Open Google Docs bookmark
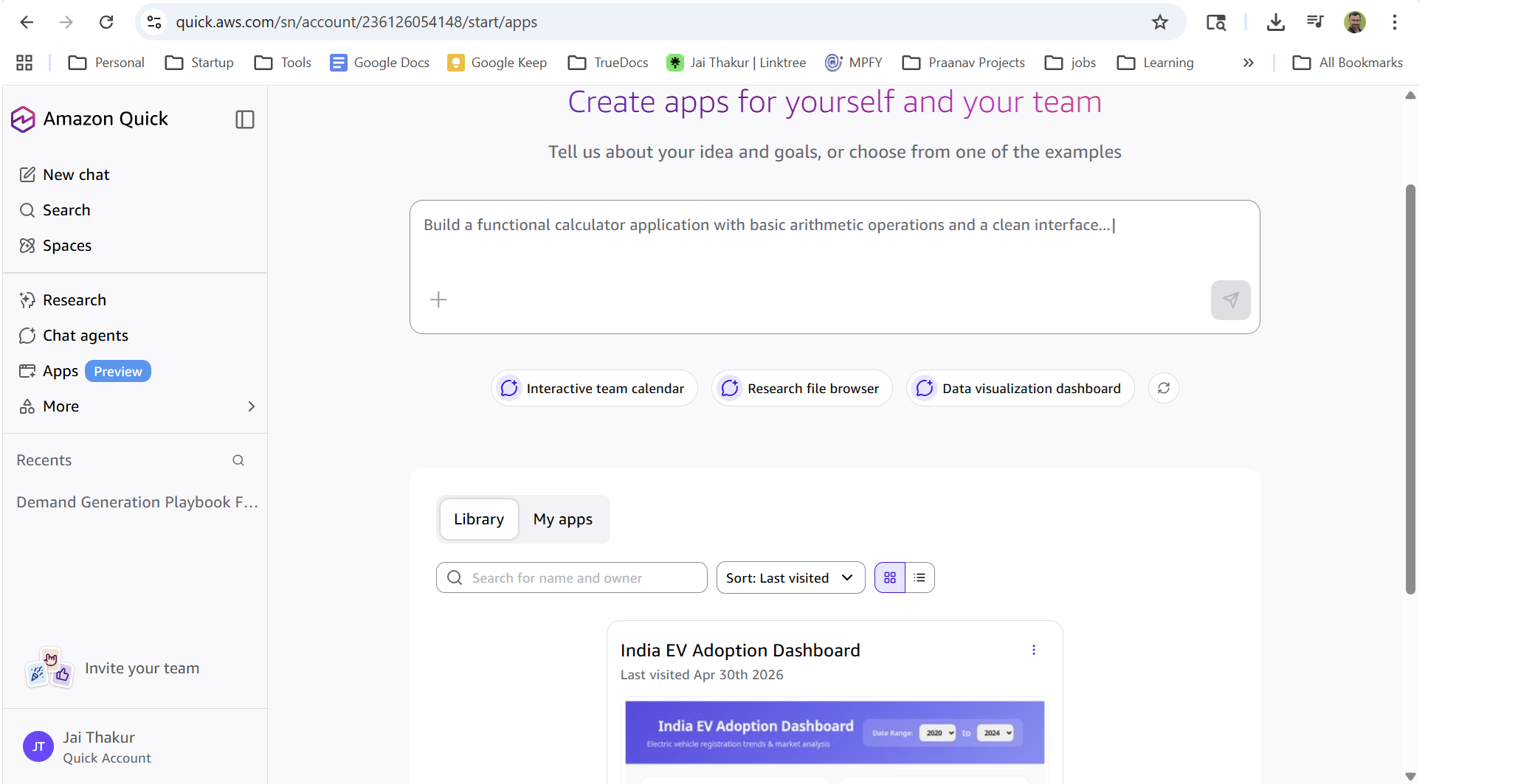The height and width of the screenshot is (784, 1515). click(380, 63)
